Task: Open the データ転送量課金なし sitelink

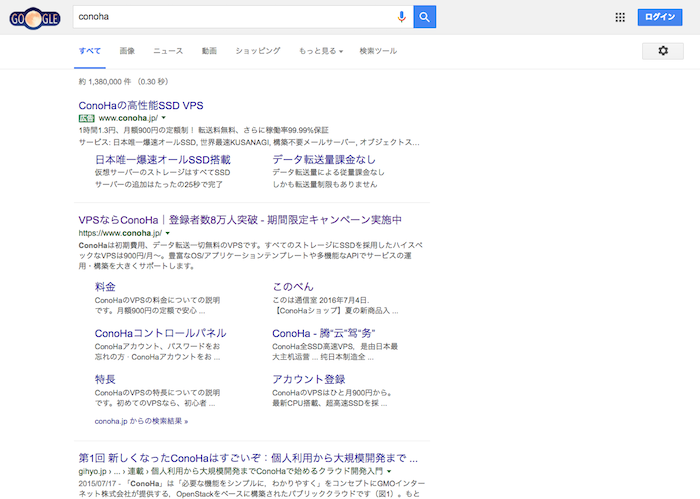Action: (x=324, y=159)
